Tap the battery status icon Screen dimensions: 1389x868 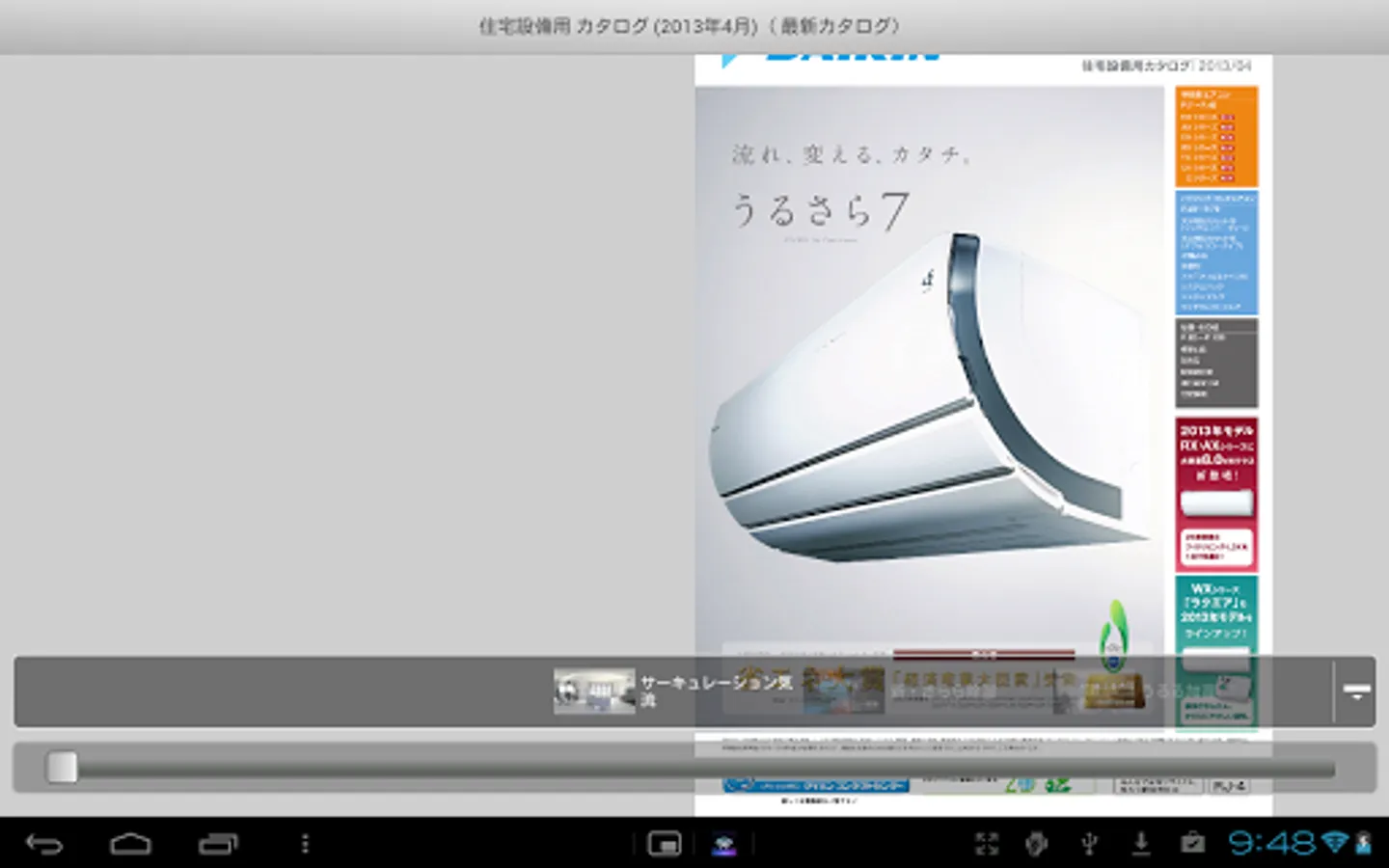(x=1363, y=843)
